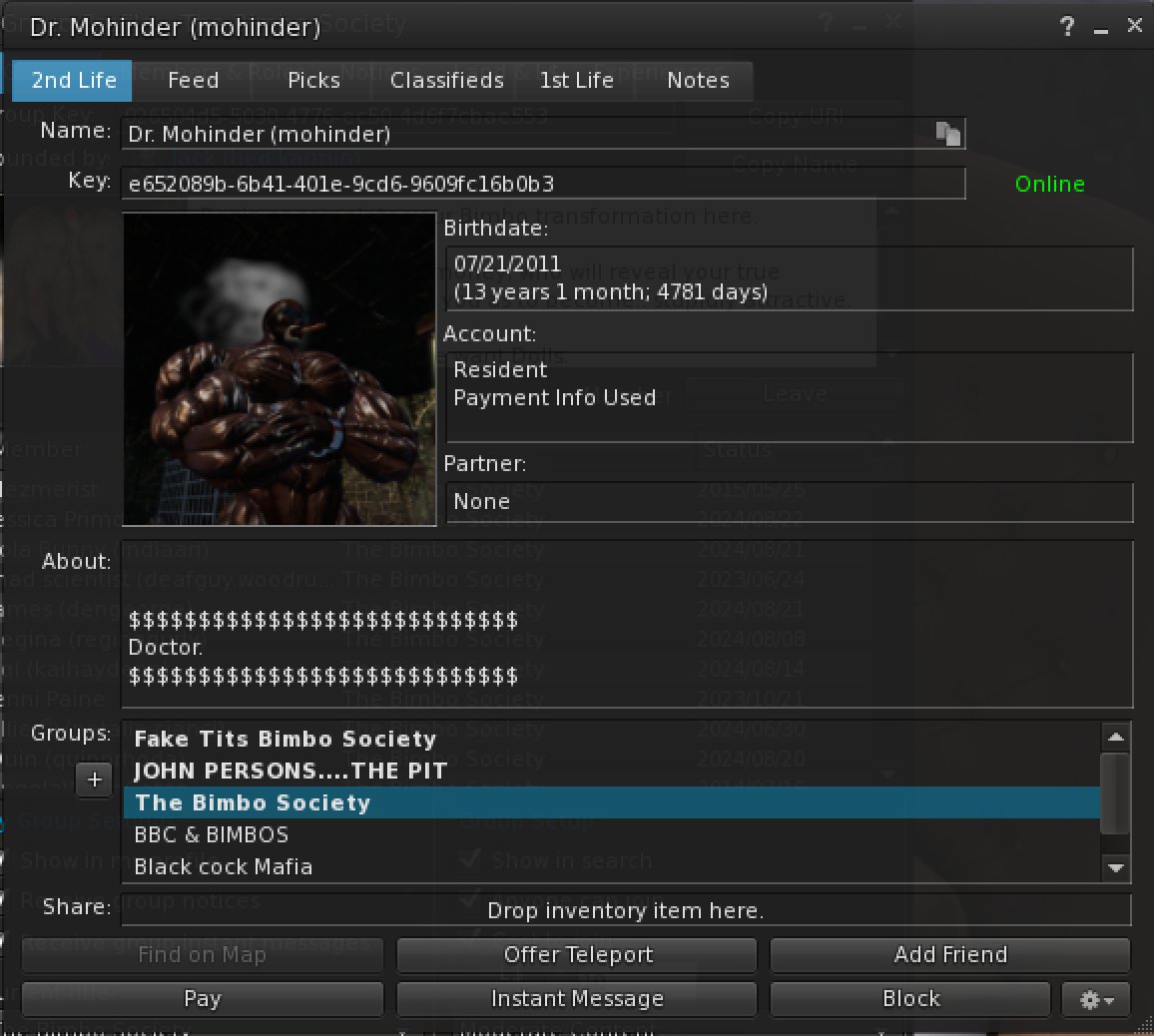
Task: Open the Feed tab
Action: click(193, 80)
